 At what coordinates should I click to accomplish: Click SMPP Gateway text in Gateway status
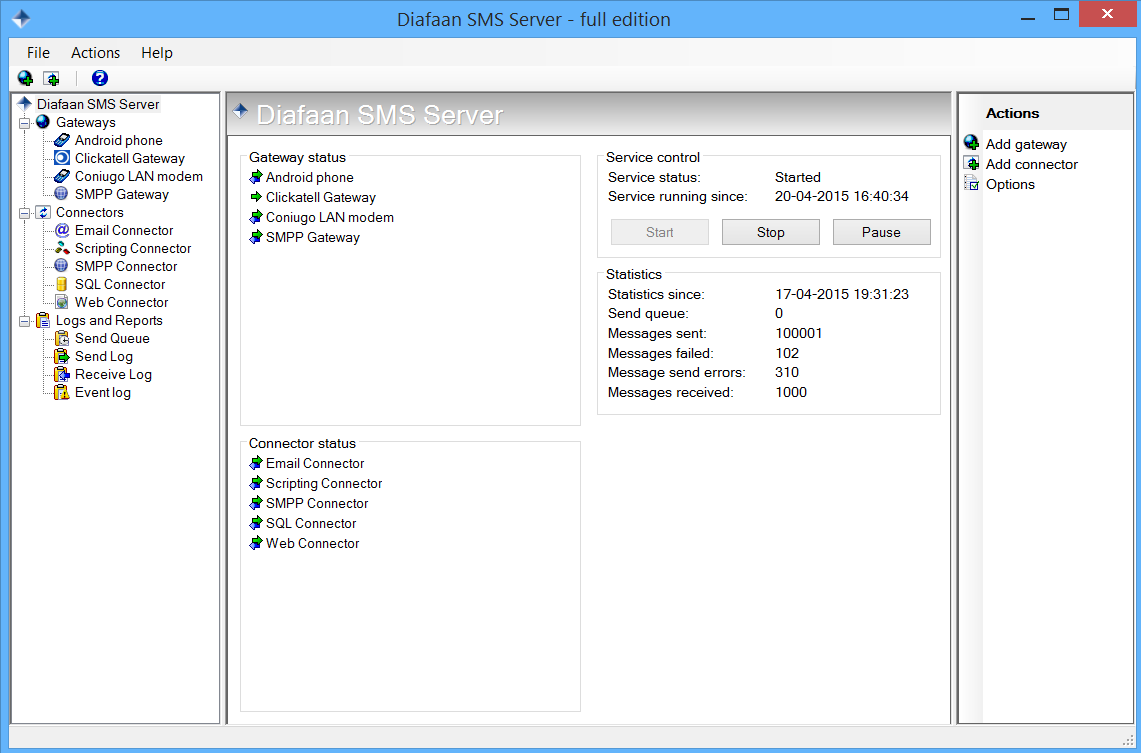tap(313, 237)
